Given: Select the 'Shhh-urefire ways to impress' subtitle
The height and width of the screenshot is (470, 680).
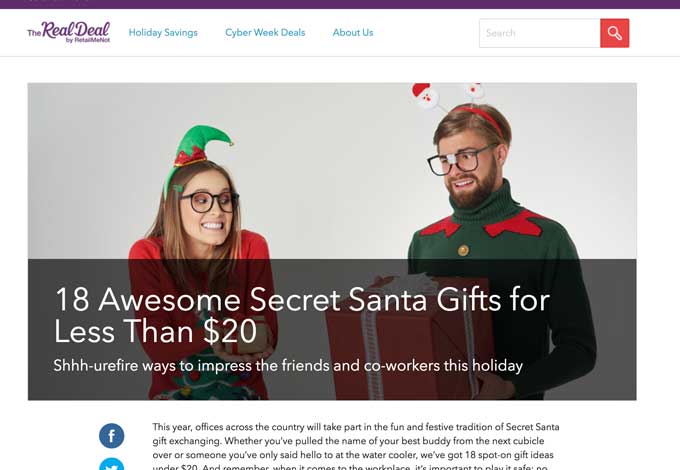Looking at the screenshot, I should click(x=288, y=366).
